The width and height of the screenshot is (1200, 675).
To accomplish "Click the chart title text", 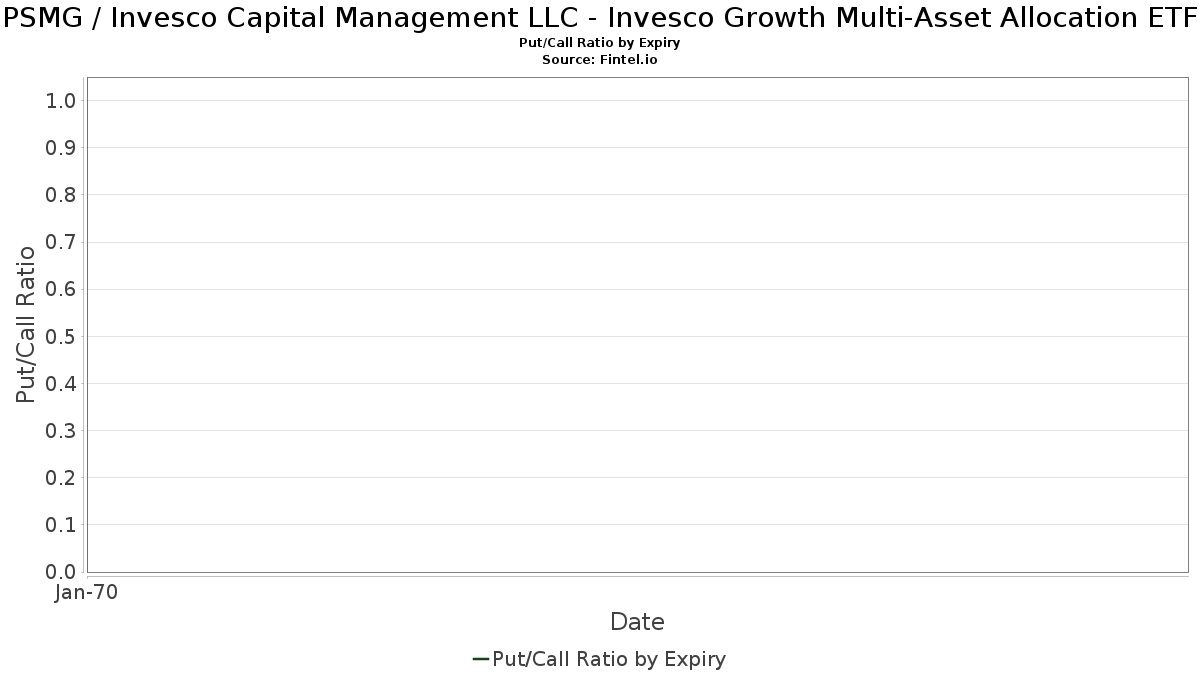I will [x=600, y=17].
